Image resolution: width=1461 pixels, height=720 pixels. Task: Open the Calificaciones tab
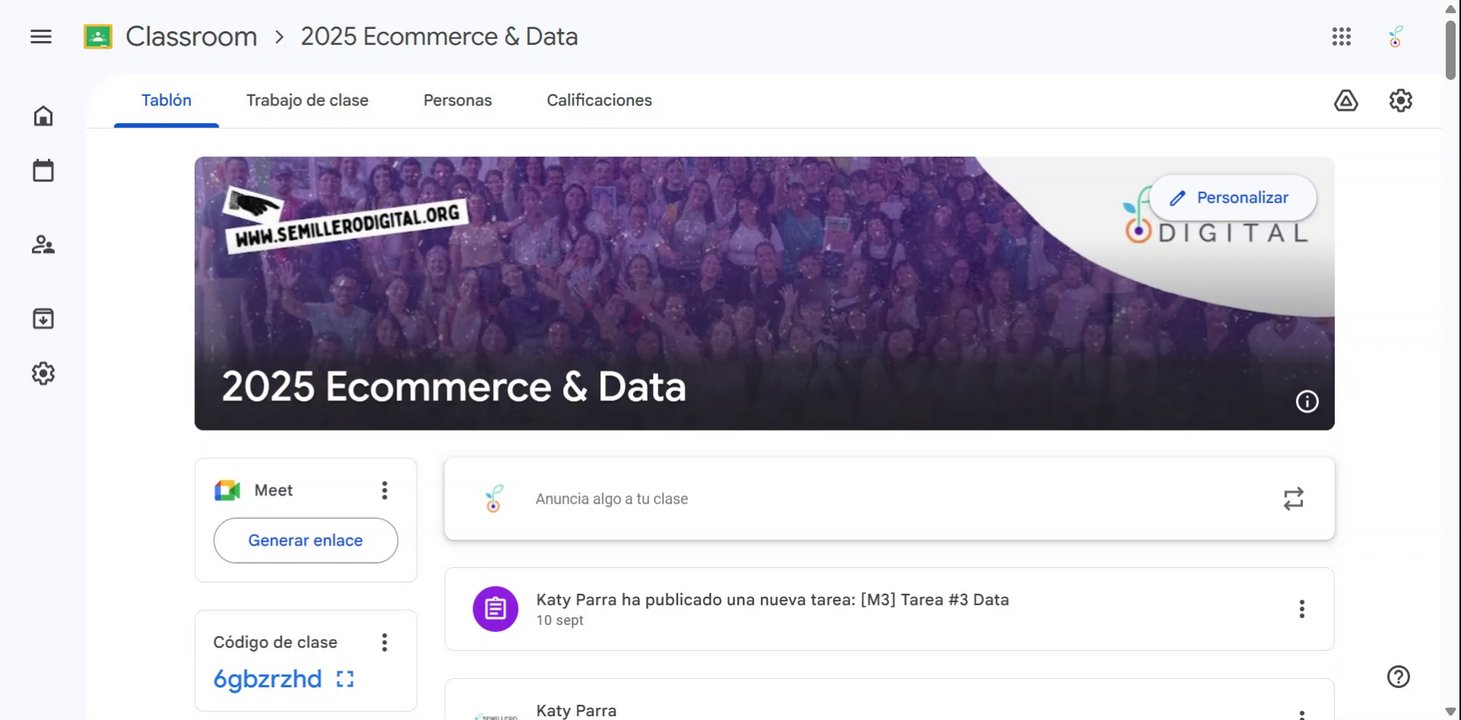tap(599, 101)
